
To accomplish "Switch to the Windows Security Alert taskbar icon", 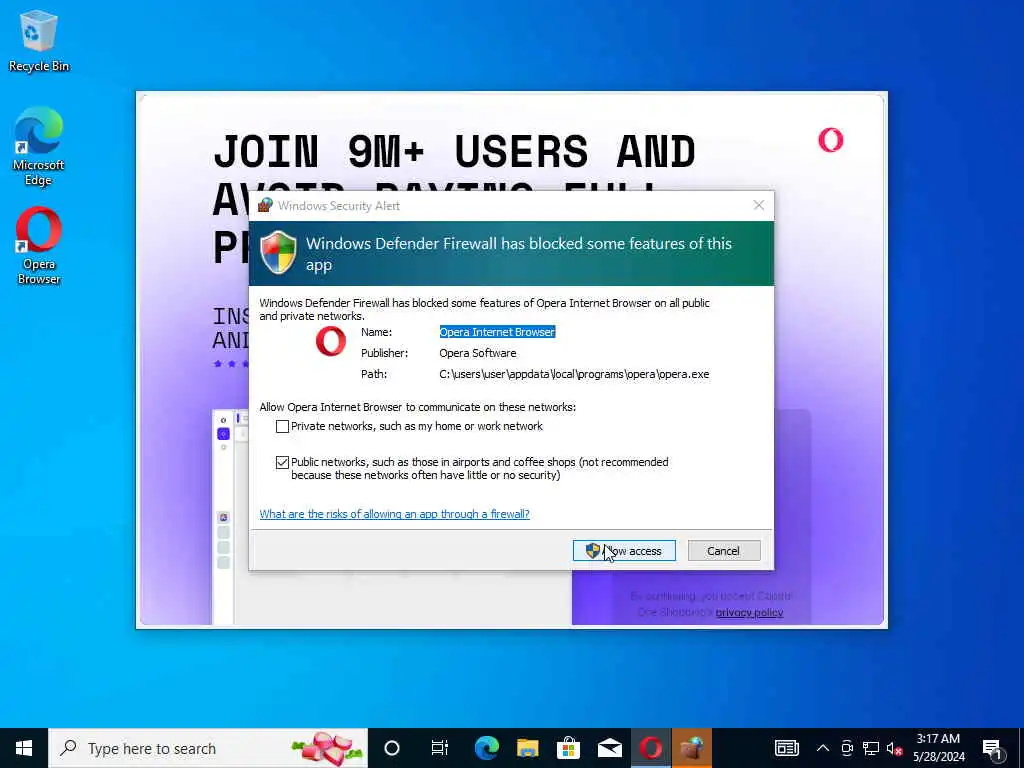I will [692, 748].
